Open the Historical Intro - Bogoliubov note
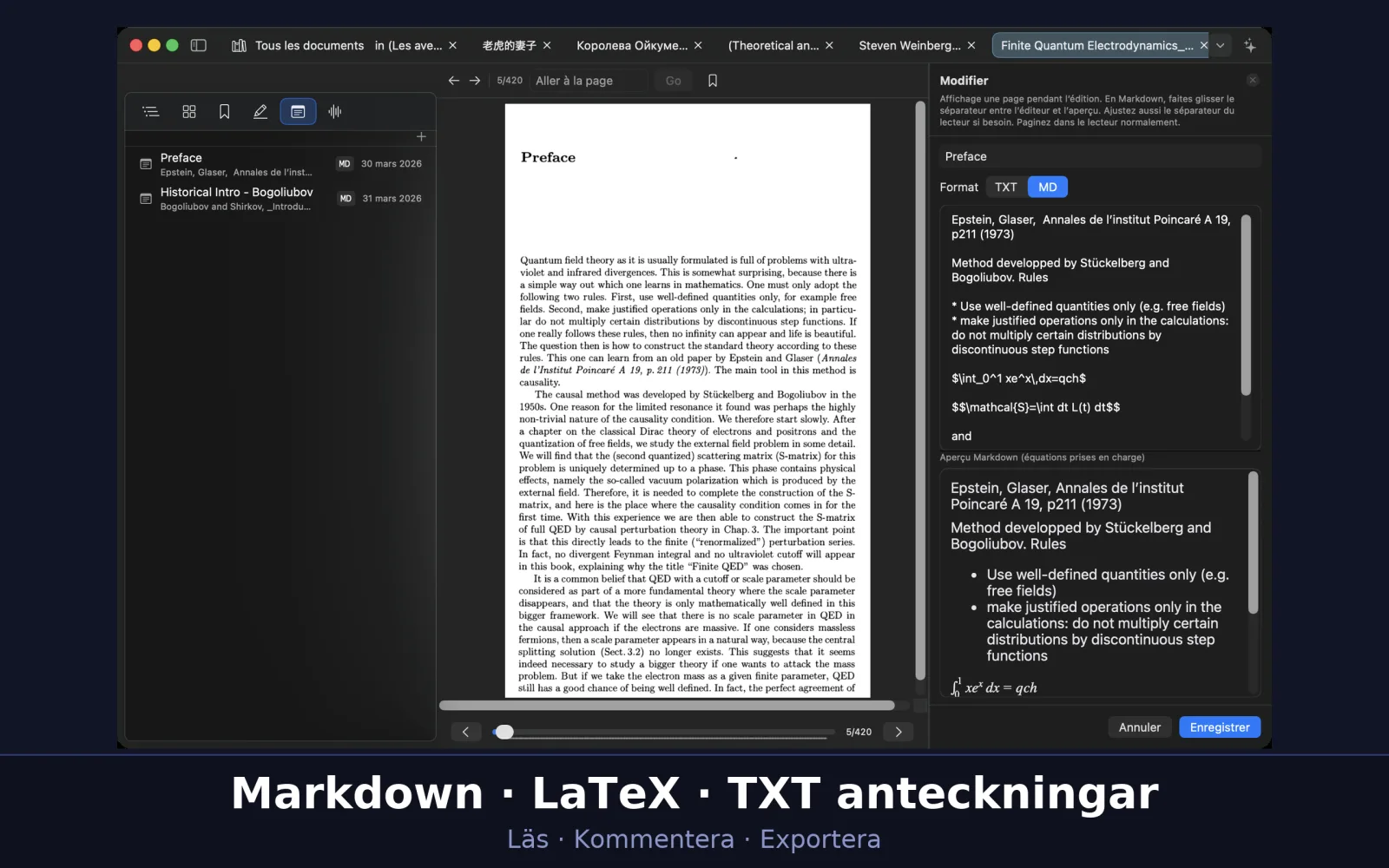This screenshot has height=868, width=1389. click(x=280, y=199)
